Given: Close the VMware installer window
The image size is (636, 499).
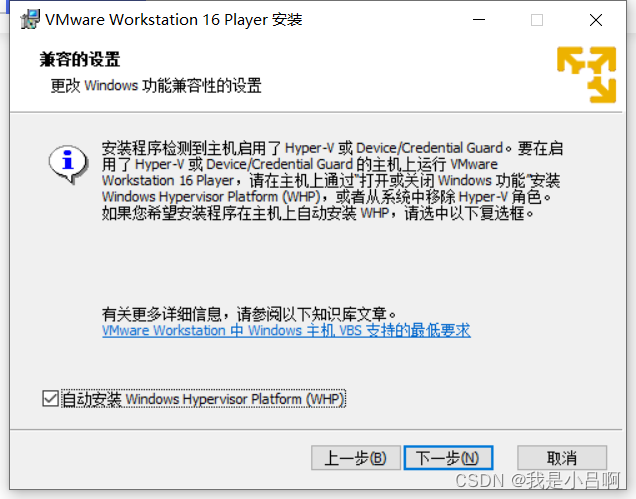Looking at the screenshot, I should (x=595, y=19).
